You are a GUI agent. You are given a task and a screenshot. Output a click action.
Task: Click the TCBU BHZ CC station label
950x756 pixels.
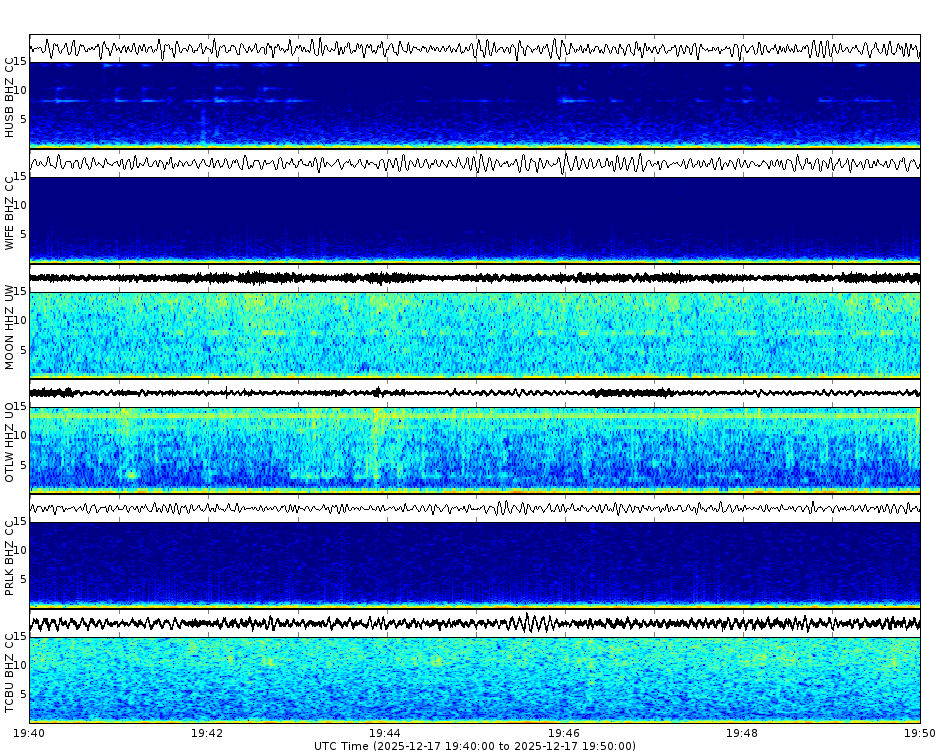click(10, 672)
